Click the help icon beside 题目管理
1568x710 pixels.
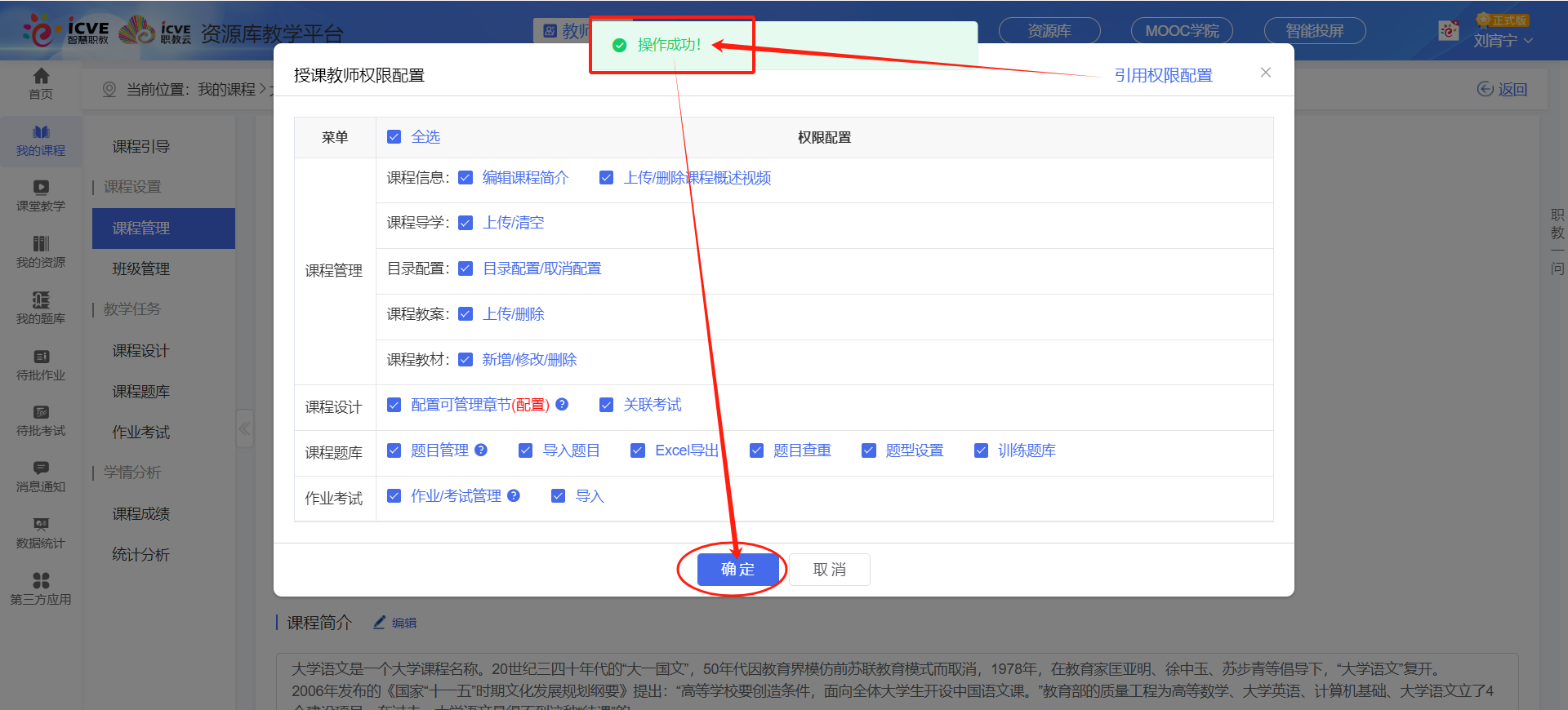pos(481,450)
